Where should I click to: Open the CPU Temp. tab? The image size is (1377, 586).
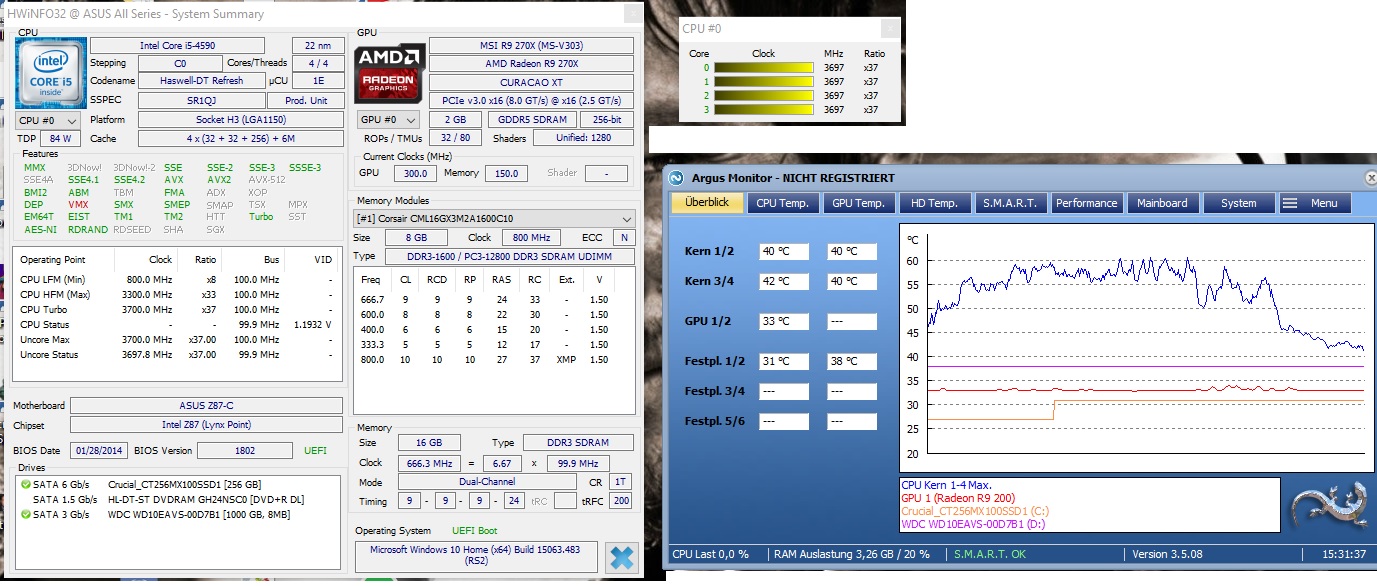coord(782,203)
